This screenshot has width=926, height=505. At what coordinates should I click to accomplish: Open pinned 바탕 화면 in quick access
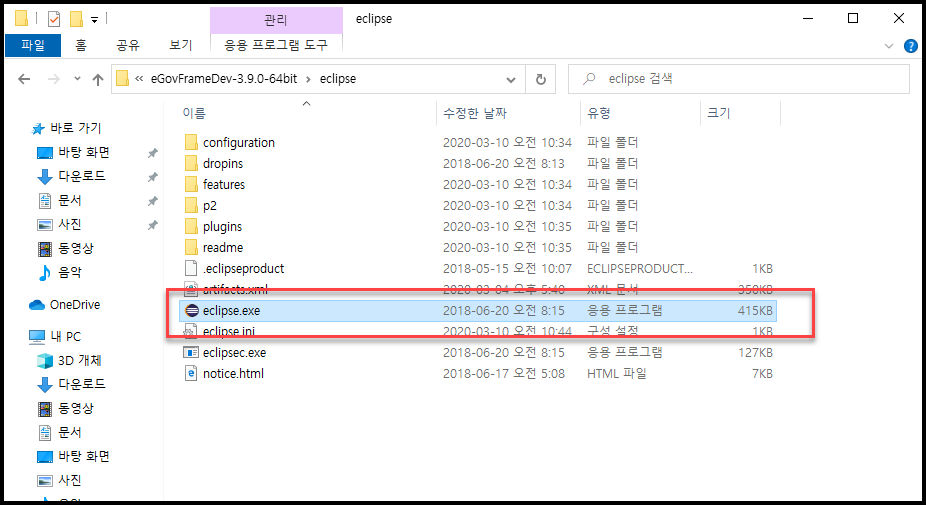(x=73, y=152)
